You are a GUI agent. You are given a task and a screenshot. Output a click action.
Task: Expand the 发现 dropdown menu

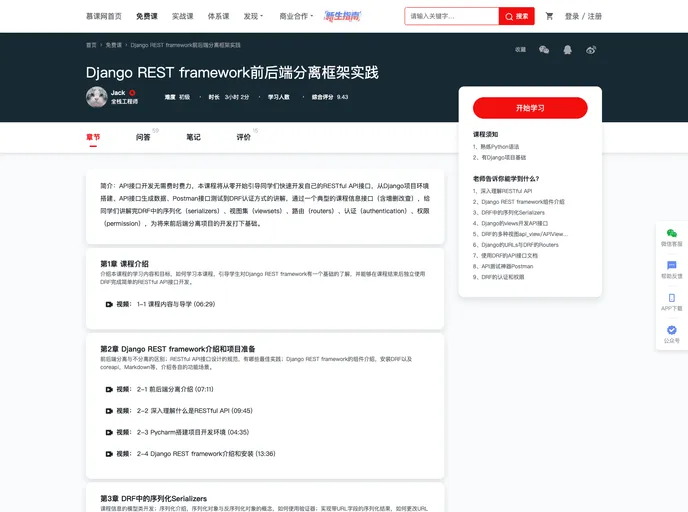pyautogui.click(x=254, y=16)
